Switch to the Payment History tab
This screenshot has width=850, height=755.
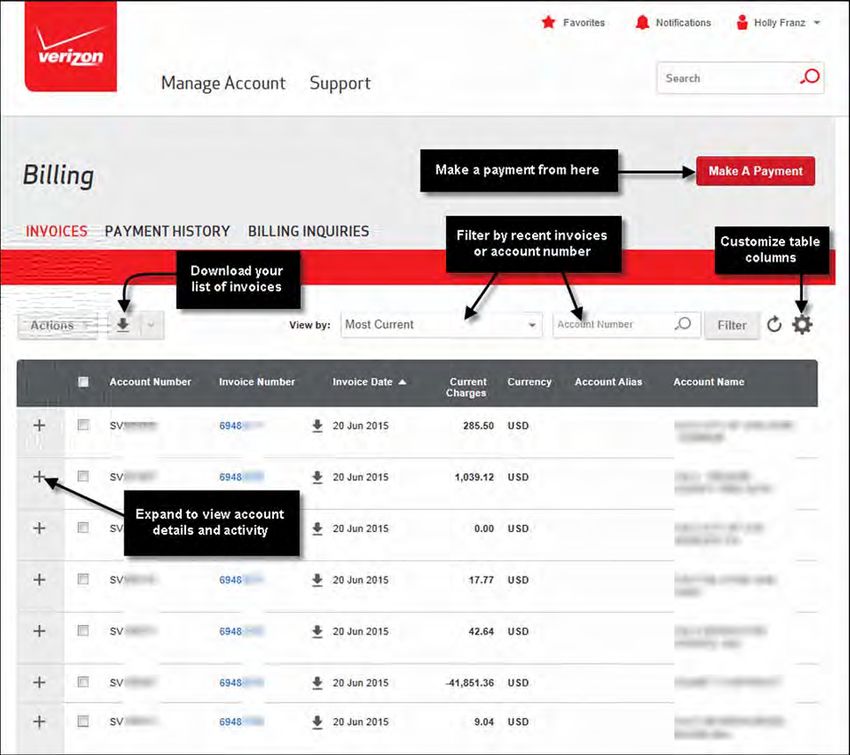(x=168, y=231)
